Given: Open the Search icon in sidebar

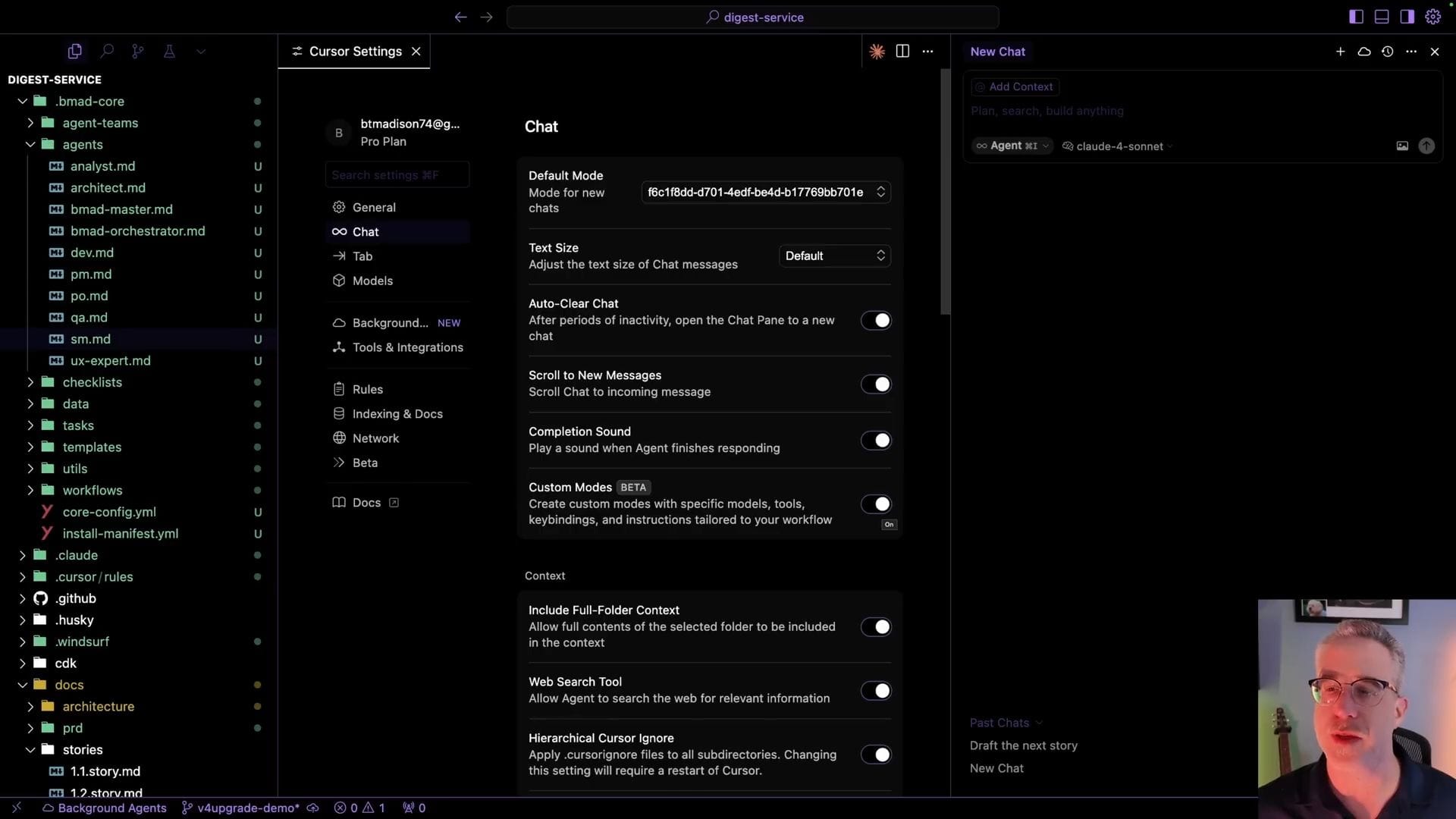Looking at the screenshot, I should 107,52.
